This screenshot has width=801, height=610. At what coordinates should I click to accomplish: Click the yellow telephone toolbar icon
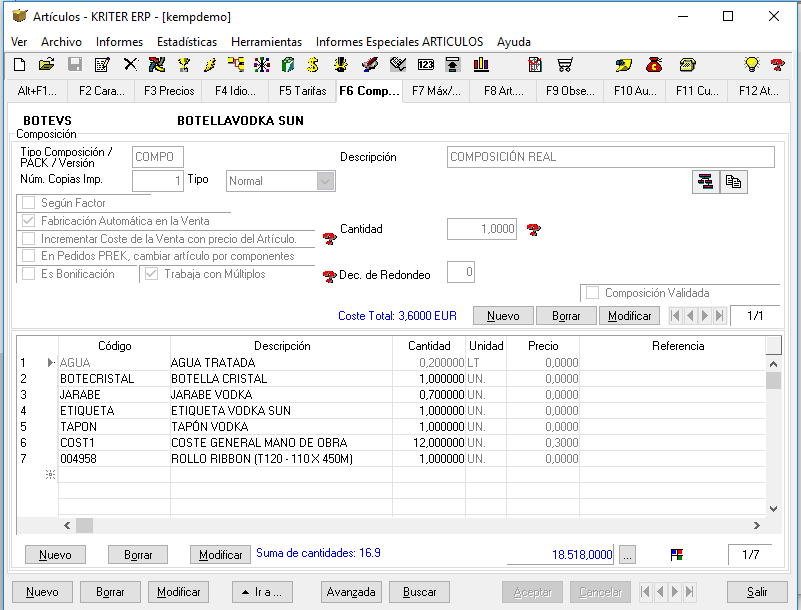point(688,65)
